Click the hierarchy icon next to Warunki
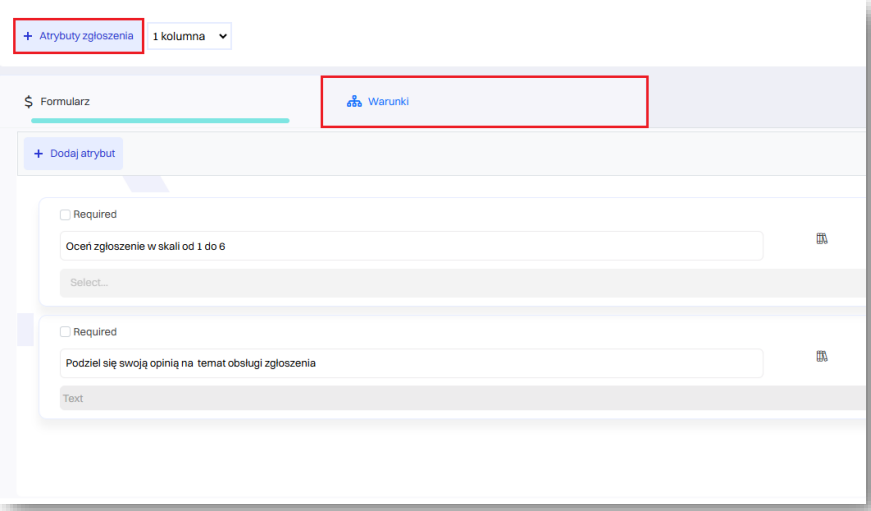Viewport: 871px width, 511px height. tap(353, 102)
